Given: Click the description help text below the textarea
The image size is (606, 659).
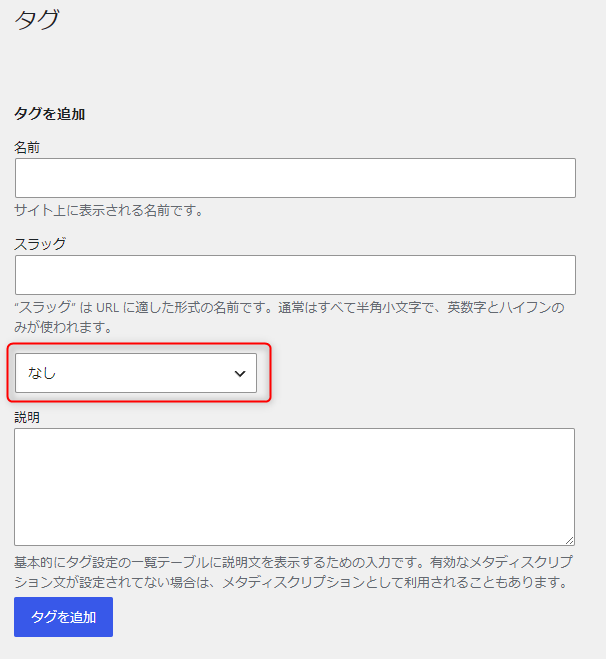Looking at the screenshot, I should (x=293, y=572).
